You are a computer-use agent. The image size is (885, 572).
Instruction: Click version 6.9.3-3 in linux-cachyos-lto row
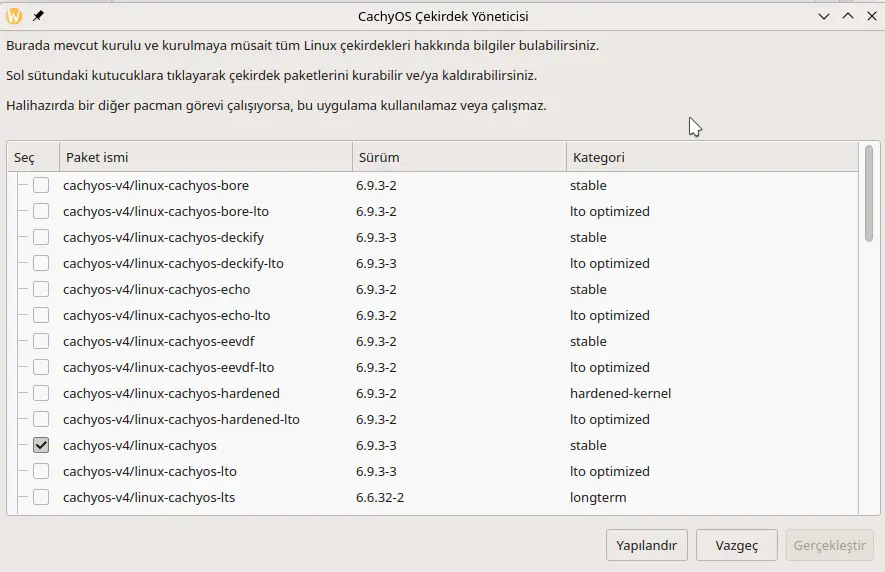click(376, 471)
